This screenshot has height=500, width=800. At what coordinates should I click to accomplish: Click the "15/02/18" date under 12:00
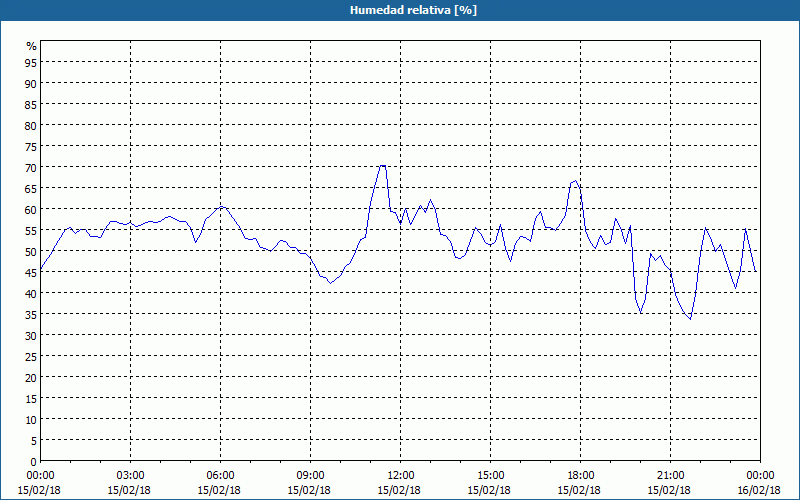[399, 490]
